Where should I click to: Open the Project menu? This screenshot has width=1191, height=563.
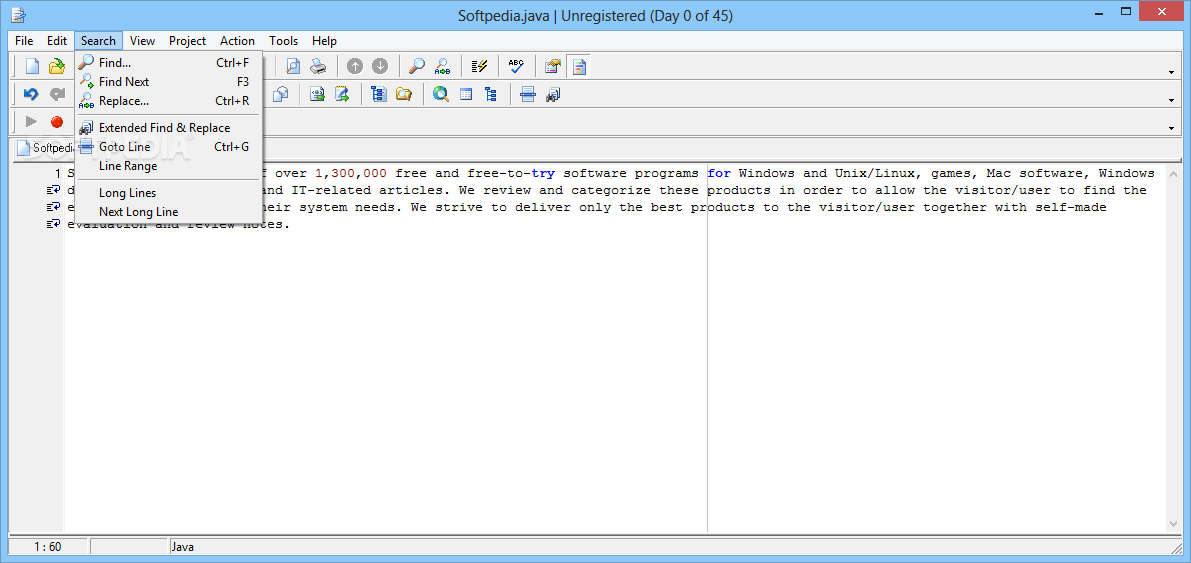(x=188, y=41)
